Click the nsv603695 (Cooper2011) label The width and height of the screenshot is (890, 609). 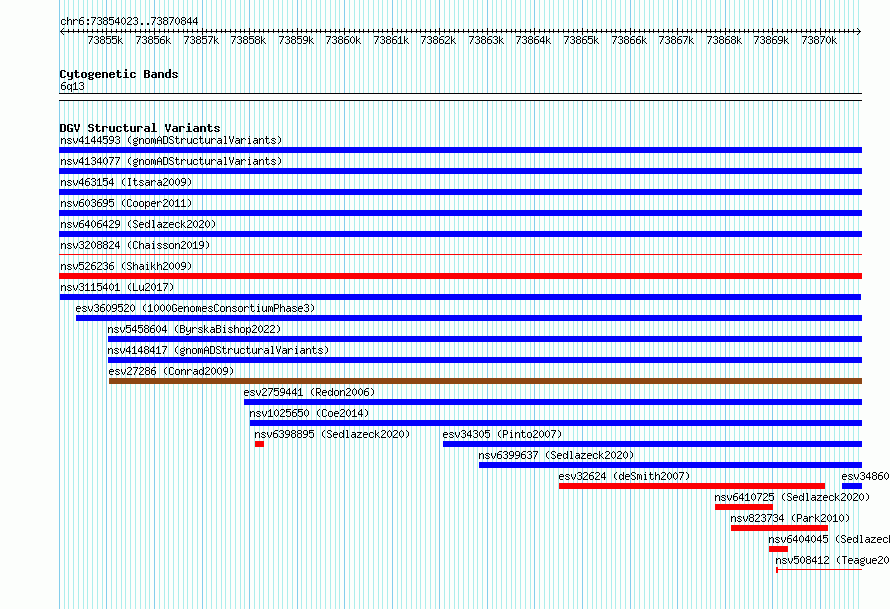pos(126,203)
